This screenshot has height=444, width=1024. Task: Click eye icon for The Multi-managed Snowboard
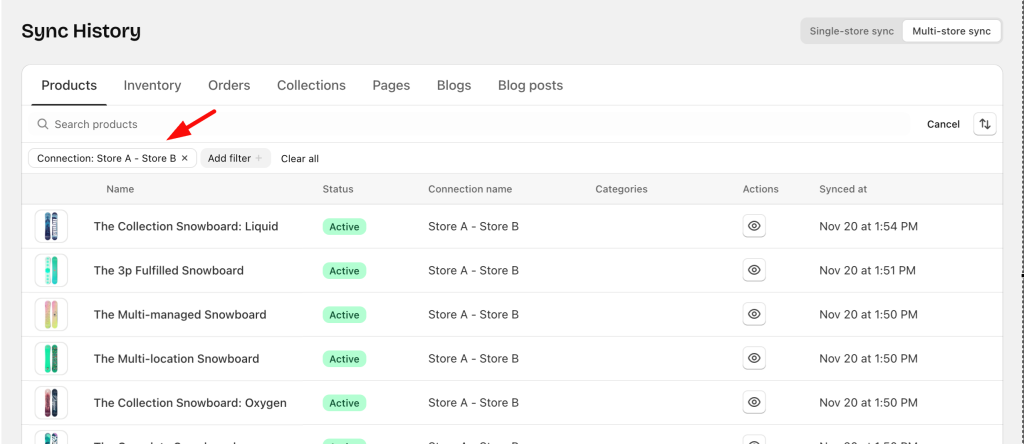coord(754,315)
